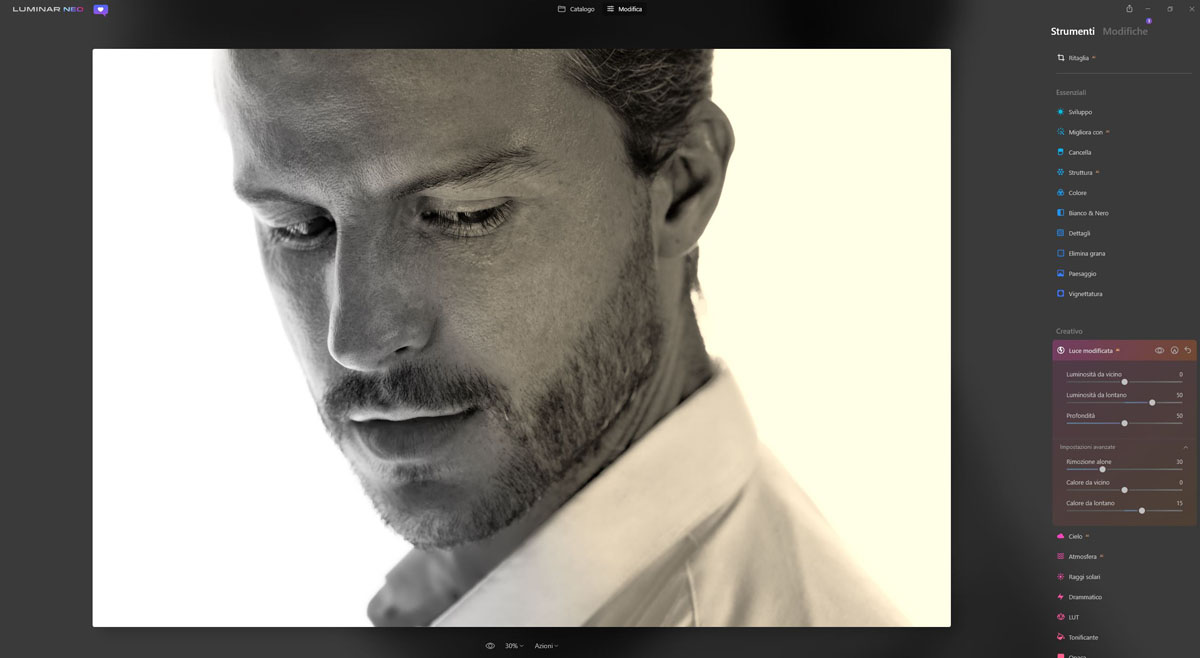Switch to the Modifiche tab
The image size is (1200, 658).
pyautogui.click(x=1125, y=32)
